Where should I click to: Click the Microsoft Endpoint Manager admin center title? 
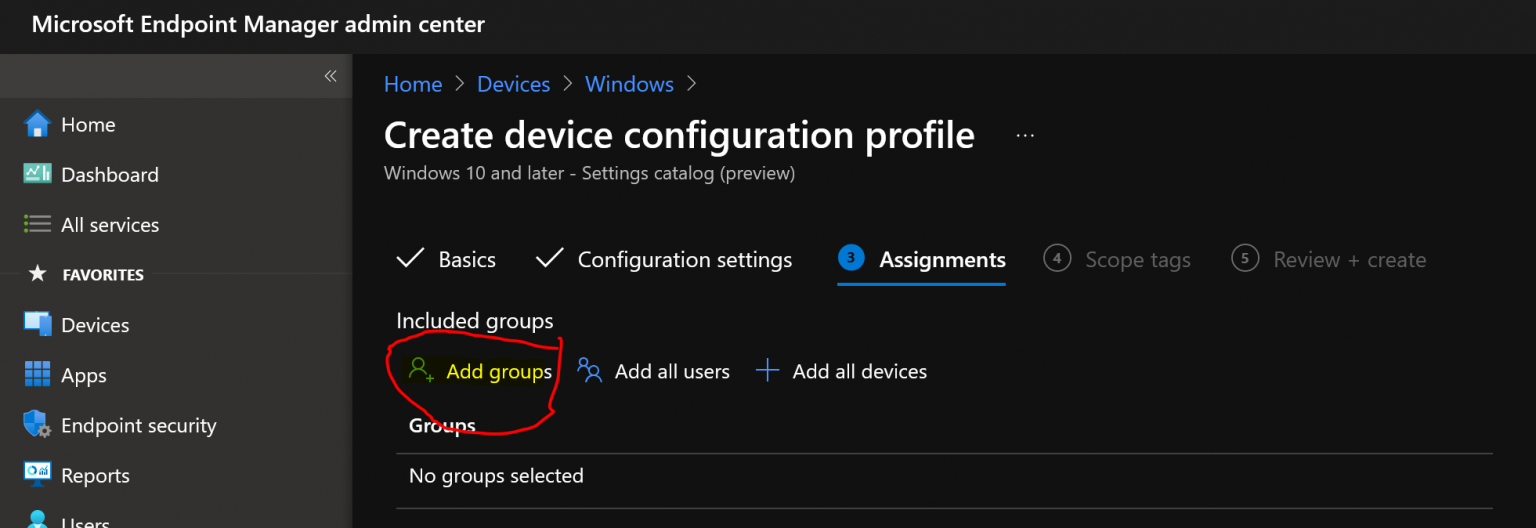point(258,25)
